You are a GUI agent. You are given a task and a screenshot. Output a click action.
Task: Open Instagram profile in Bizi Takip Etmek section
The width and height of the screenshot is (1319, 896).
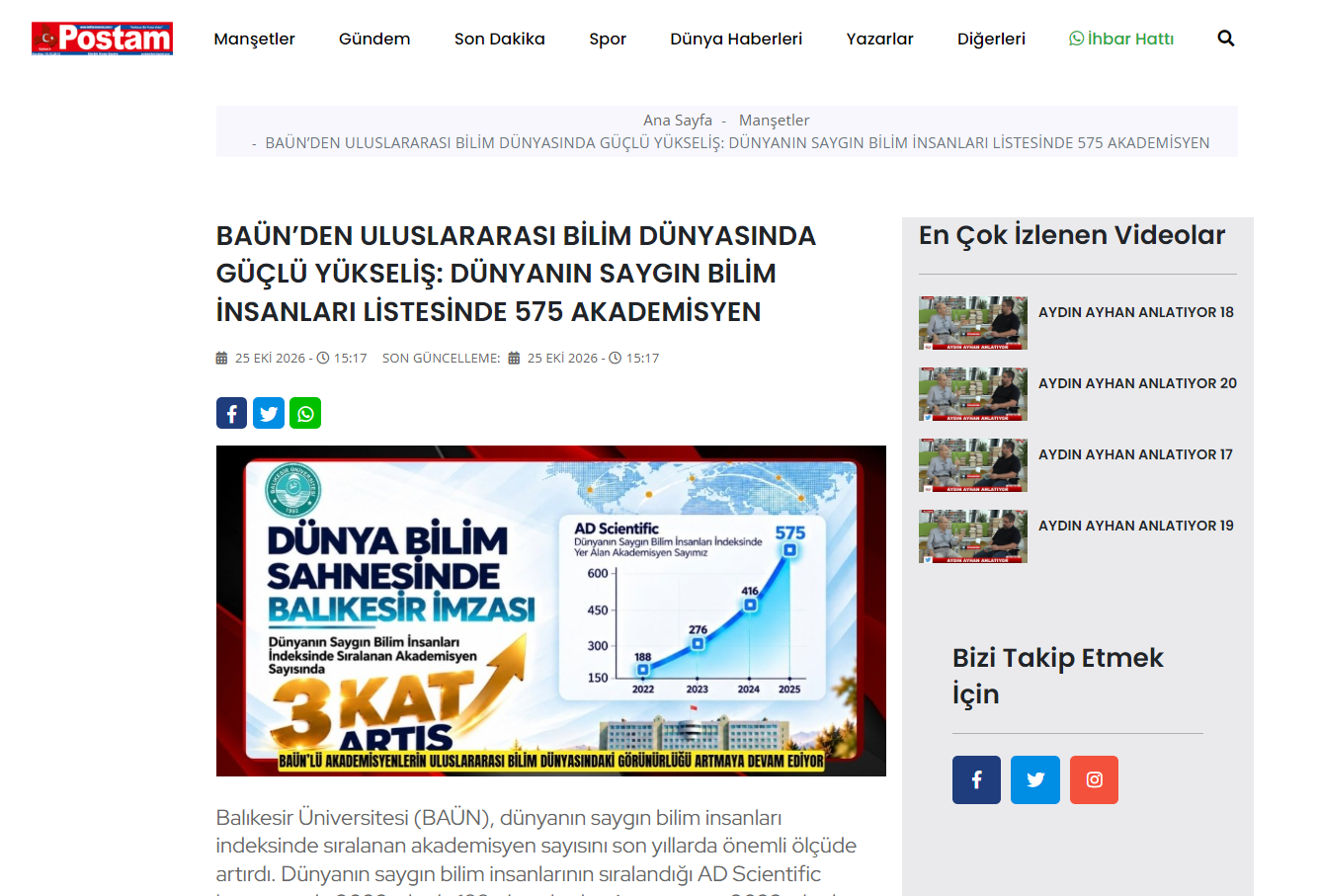tap(1094, 779)
